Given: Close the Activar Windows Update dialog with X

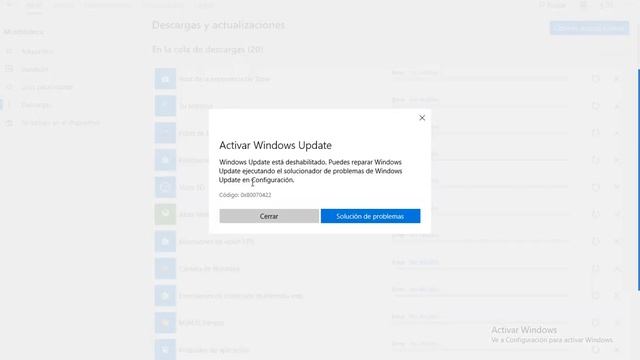Looking at the screenshot, I should [422, 118].
